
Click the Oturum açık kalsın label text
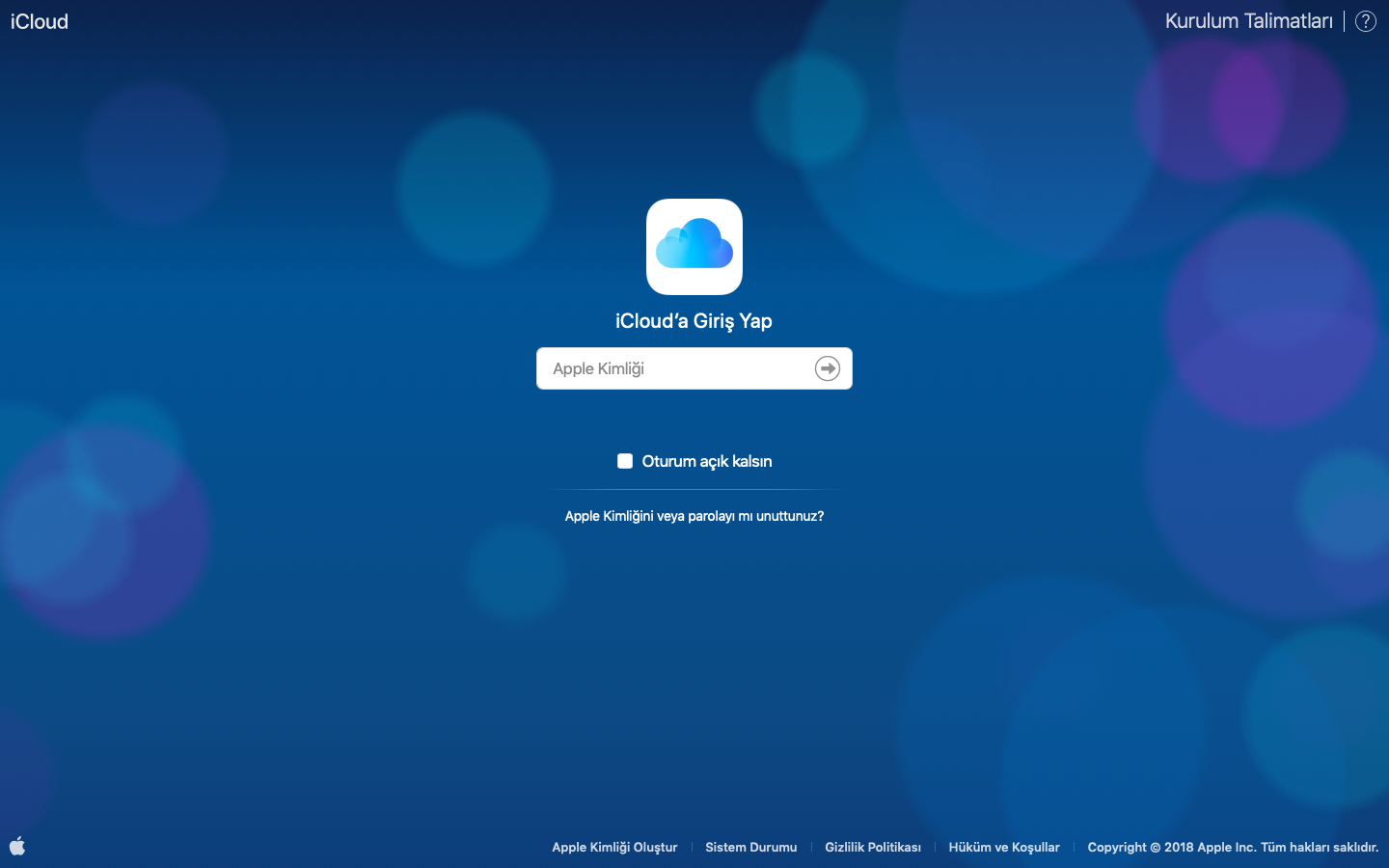pos(706,461)
